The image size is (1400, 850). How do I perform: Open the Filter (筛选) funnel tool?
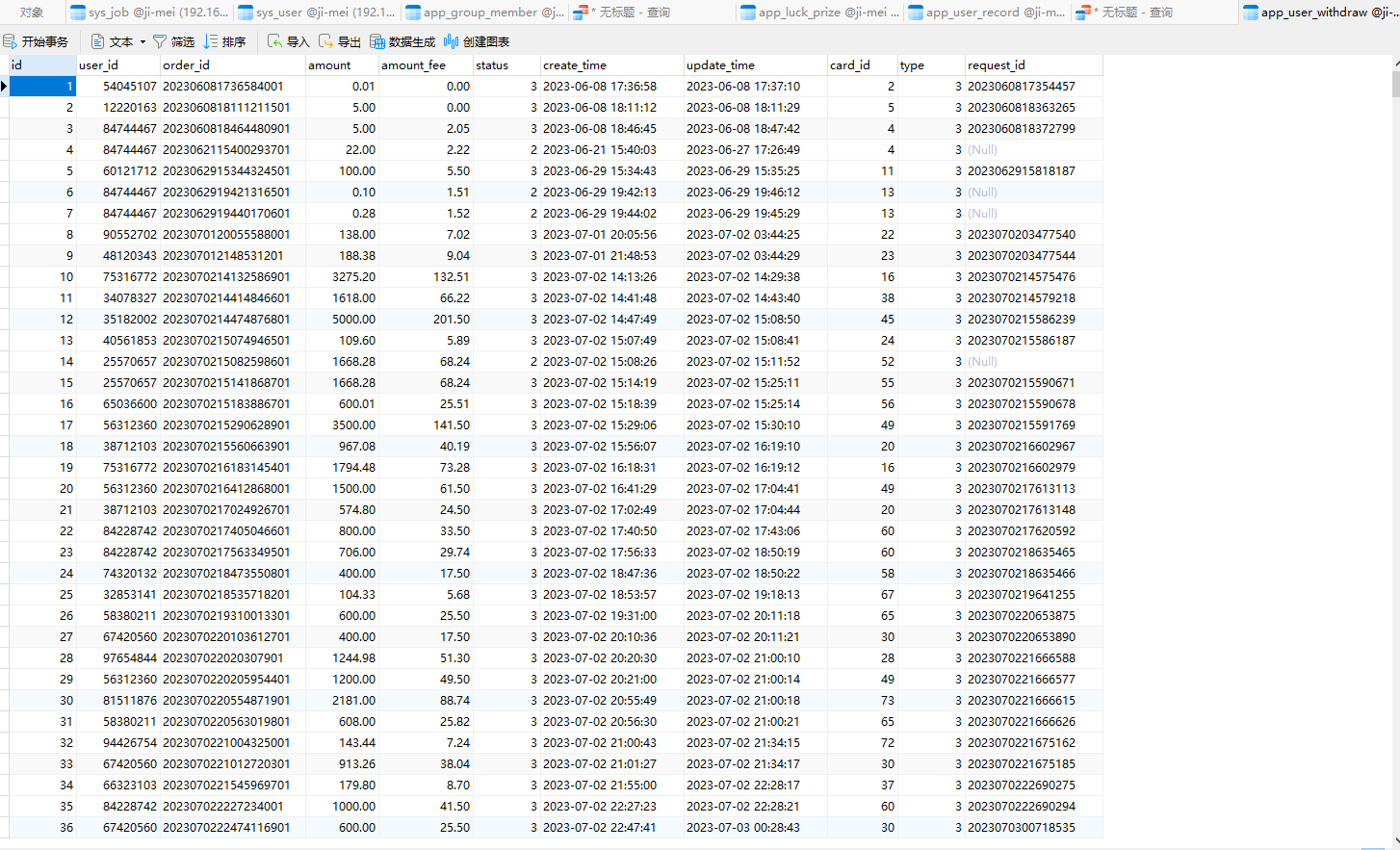tap(160, 41)
